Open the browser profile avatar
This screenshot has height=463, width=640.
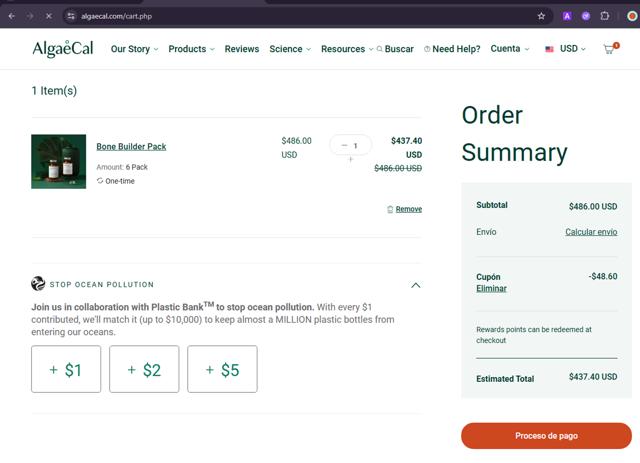click(x=632, y=16)
